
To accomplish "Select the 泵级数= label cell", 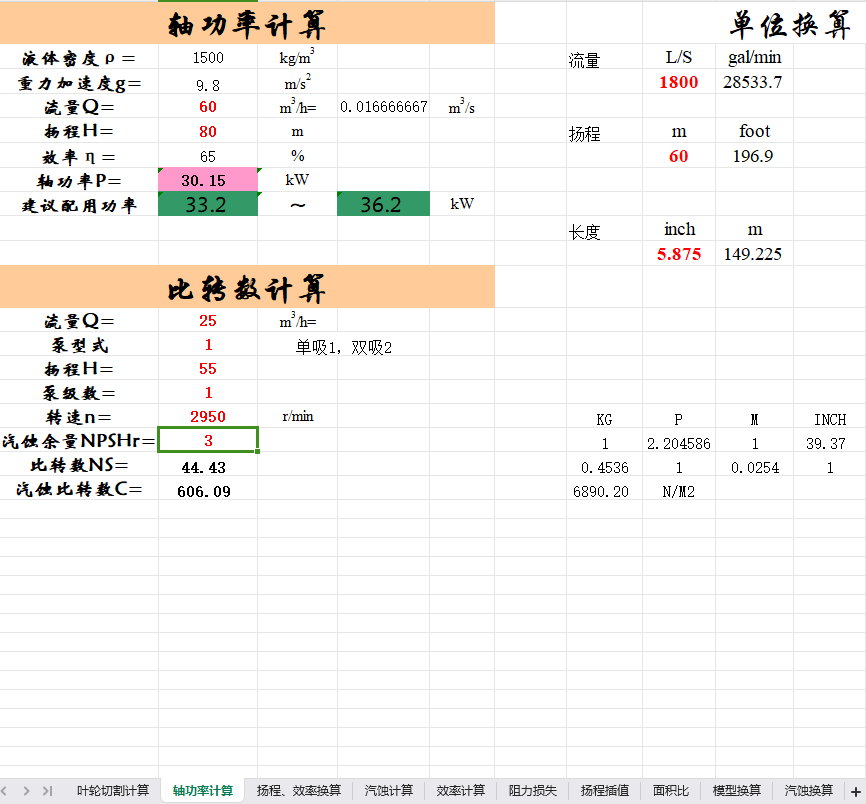I will [79, 392].
